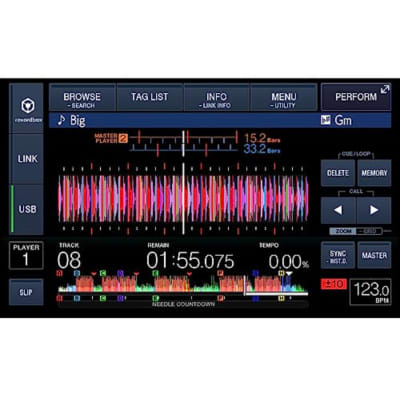The width and height of the screenshot is (400, 400).
Task: Tap the track title Big
Action: click(x=78, y=120)
